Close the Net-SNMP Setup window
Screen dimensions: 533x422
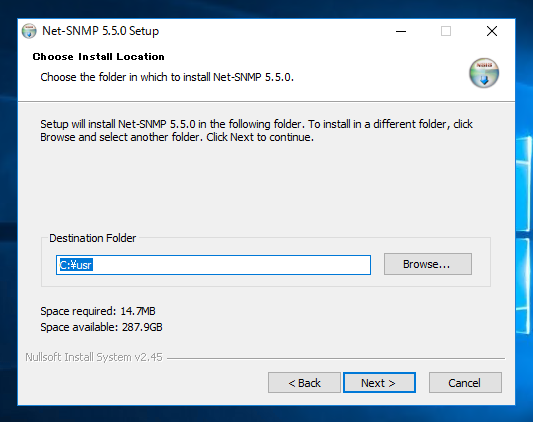[x=492, y=31]
